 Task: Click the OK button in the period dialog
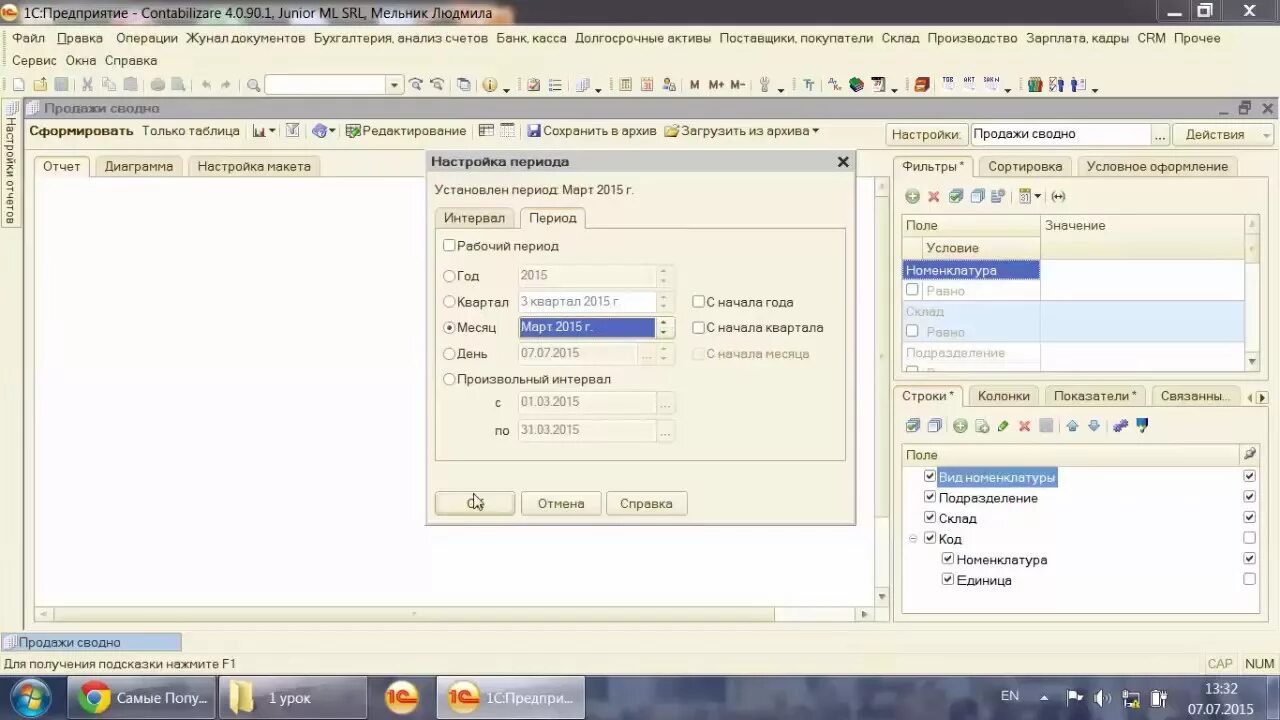(x=475, y=503)
